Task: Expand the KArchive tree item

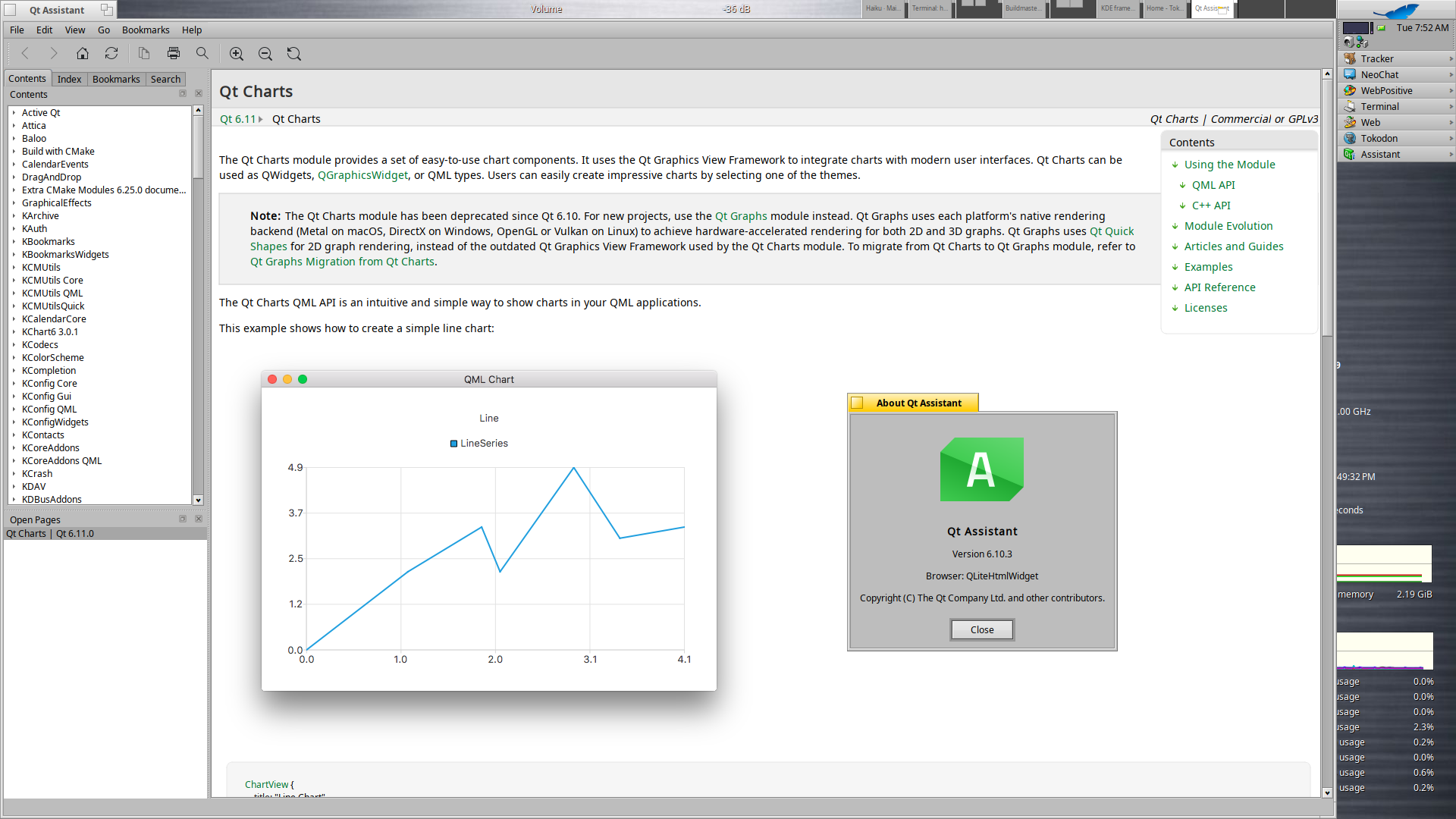Action: (x=14, y=216)
